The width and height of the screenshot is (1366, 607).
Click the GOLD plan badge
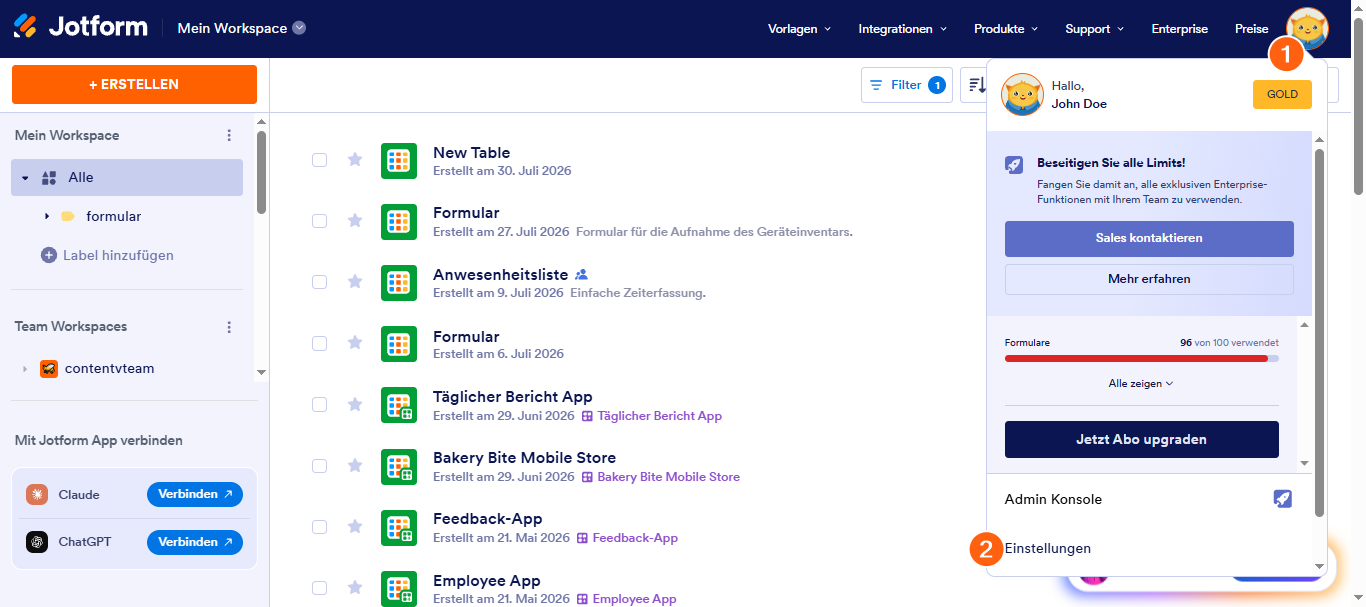point(1282,94)
